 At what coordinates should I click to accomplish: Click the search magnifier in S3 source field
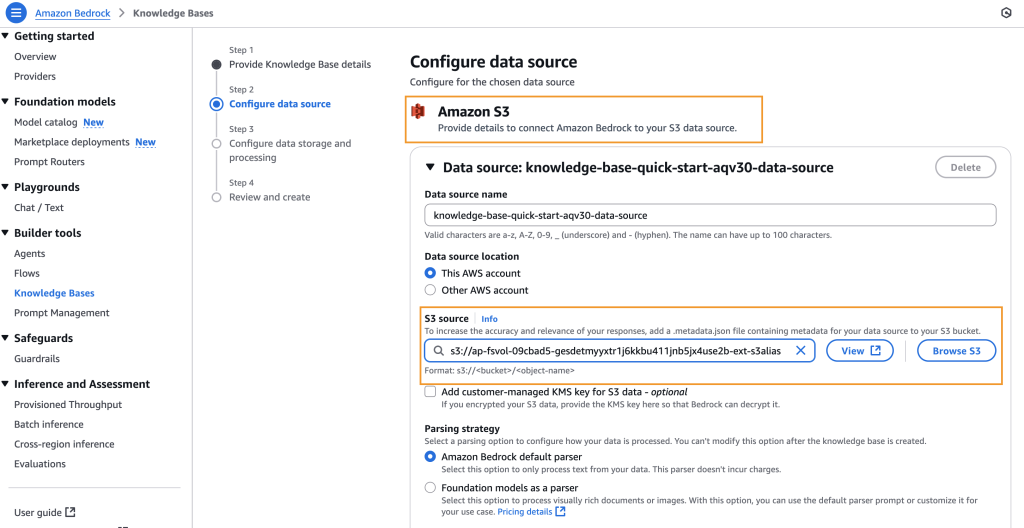pyautogui.click(x=438, y=351)
